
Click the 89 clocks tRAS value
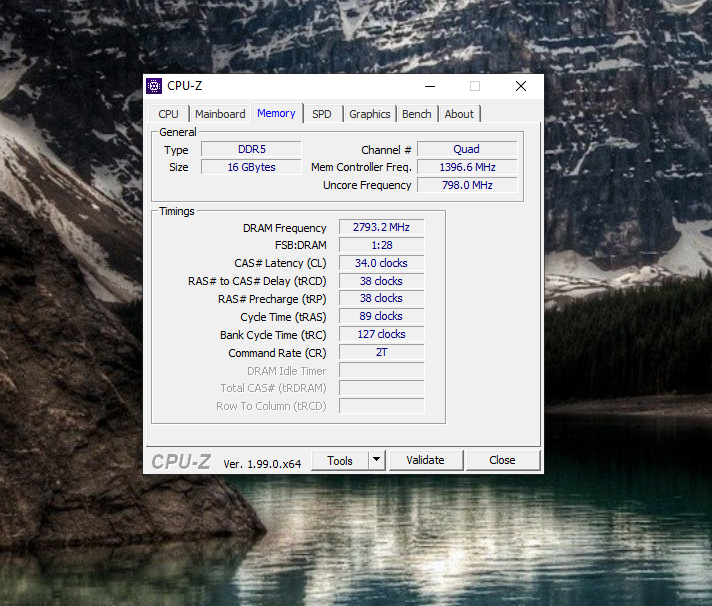pyautogui.click(x=381, y=316)
